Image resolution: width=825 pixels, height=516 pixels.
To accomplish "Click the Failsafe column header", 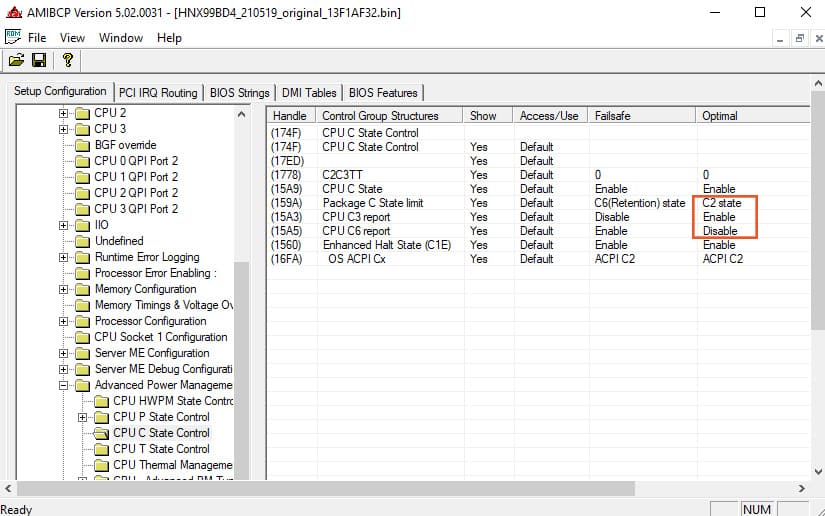I will coord(612,116).
